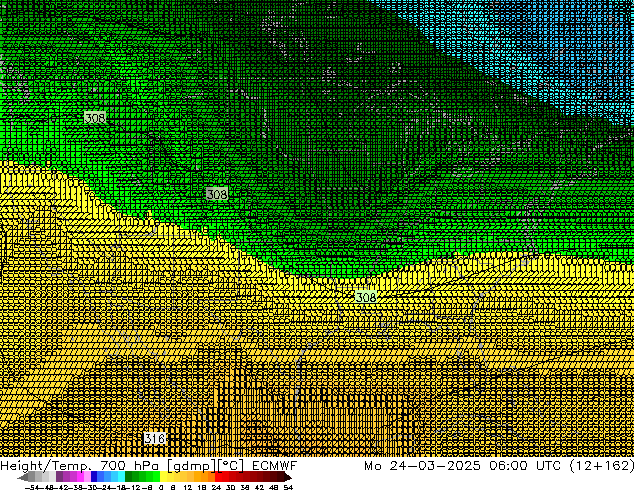Image resolution: width=634 pixels, height=490 pixels.
Task: Click the [°C] unit label
Action: point(231,466)
